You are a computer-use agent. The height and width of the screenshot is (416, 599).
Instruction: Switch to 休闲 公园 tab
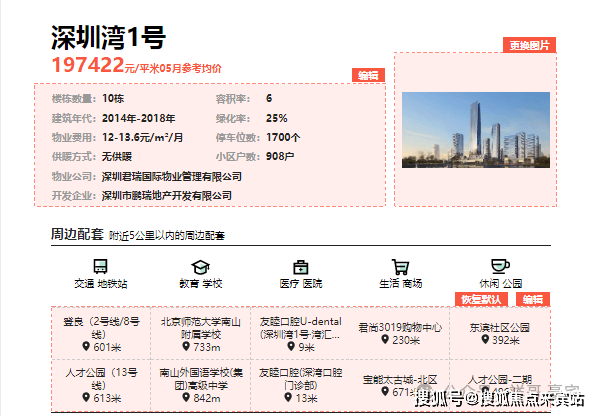point(500,283)
